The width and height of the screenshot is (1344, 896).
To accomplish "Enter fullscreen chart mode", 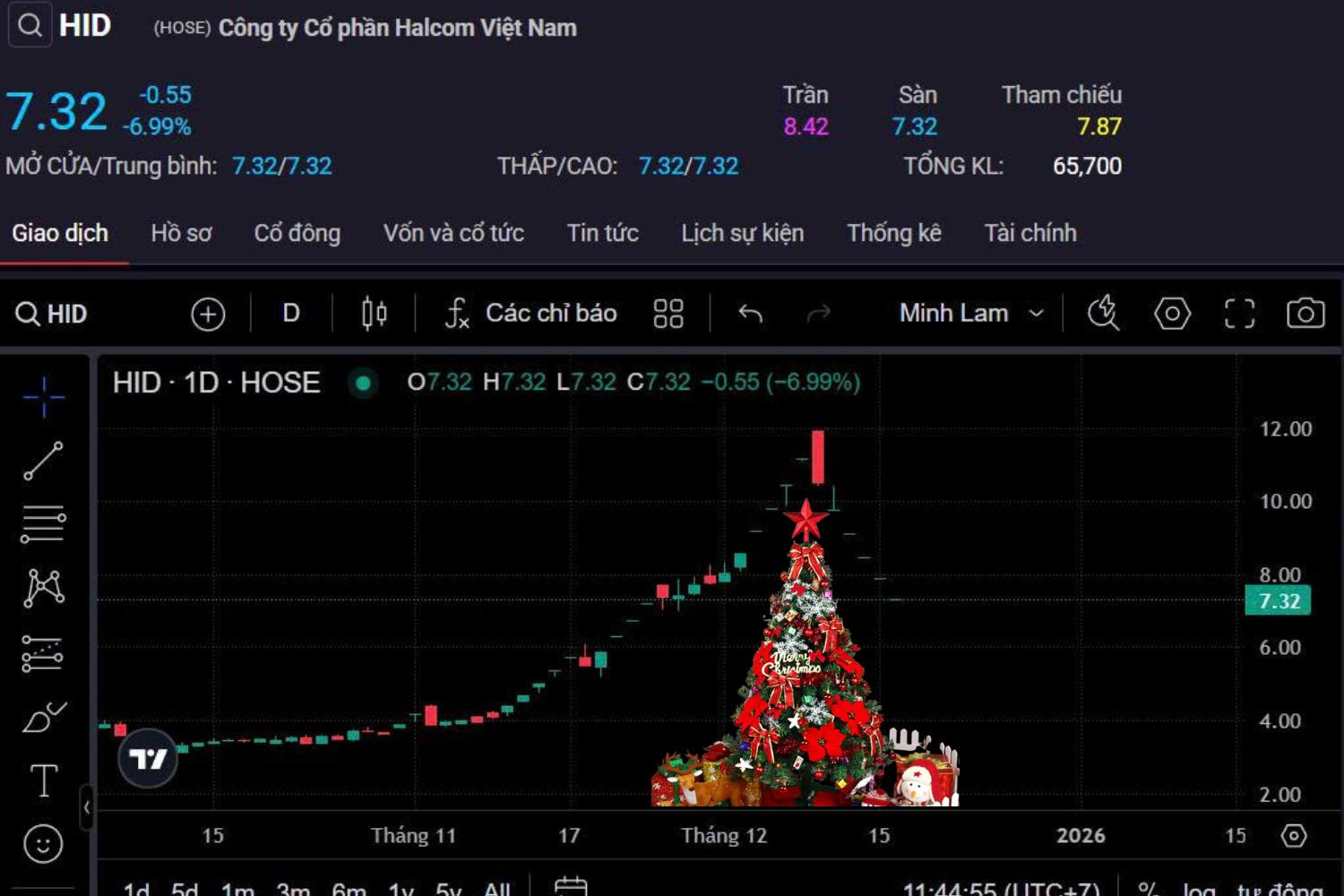I will 1239,314.
